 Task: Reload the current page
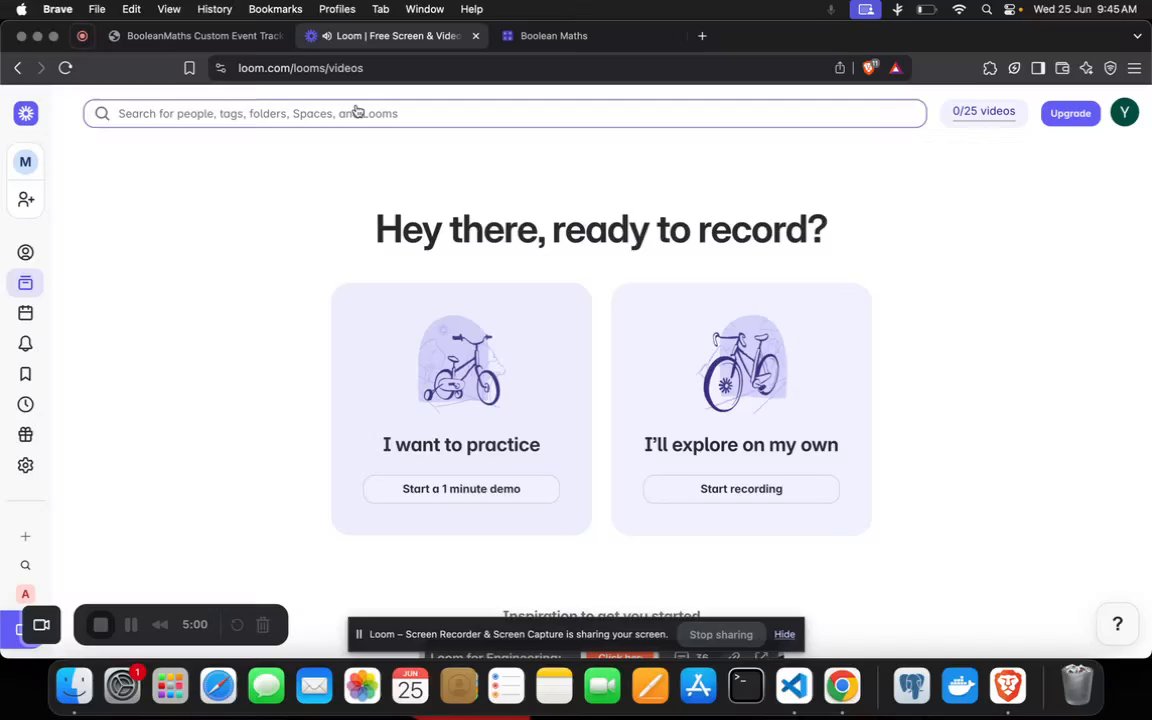(65, 68)
